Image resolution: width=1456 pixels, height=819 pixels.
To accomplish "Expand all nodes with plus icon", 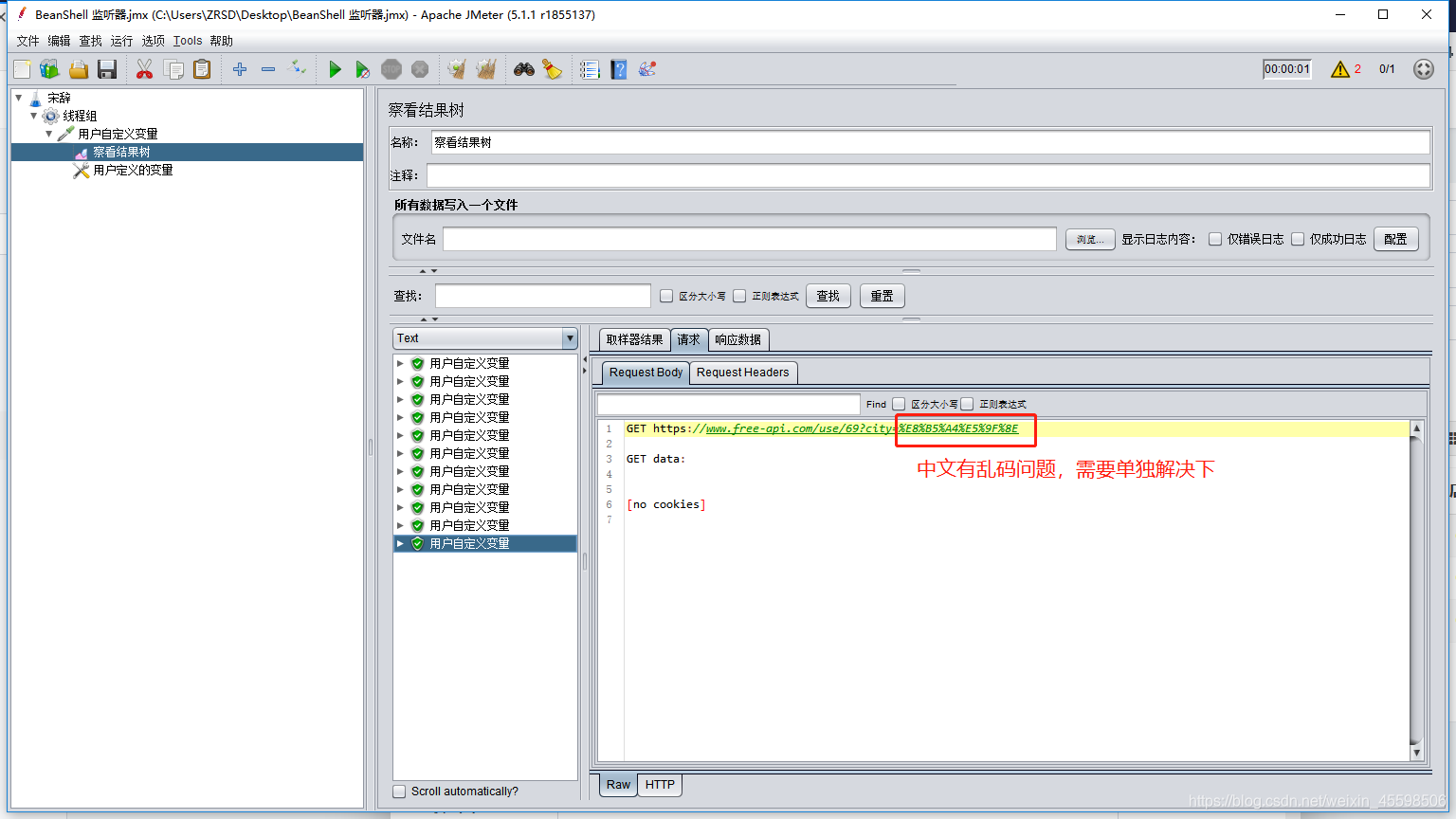I will 240,69.
